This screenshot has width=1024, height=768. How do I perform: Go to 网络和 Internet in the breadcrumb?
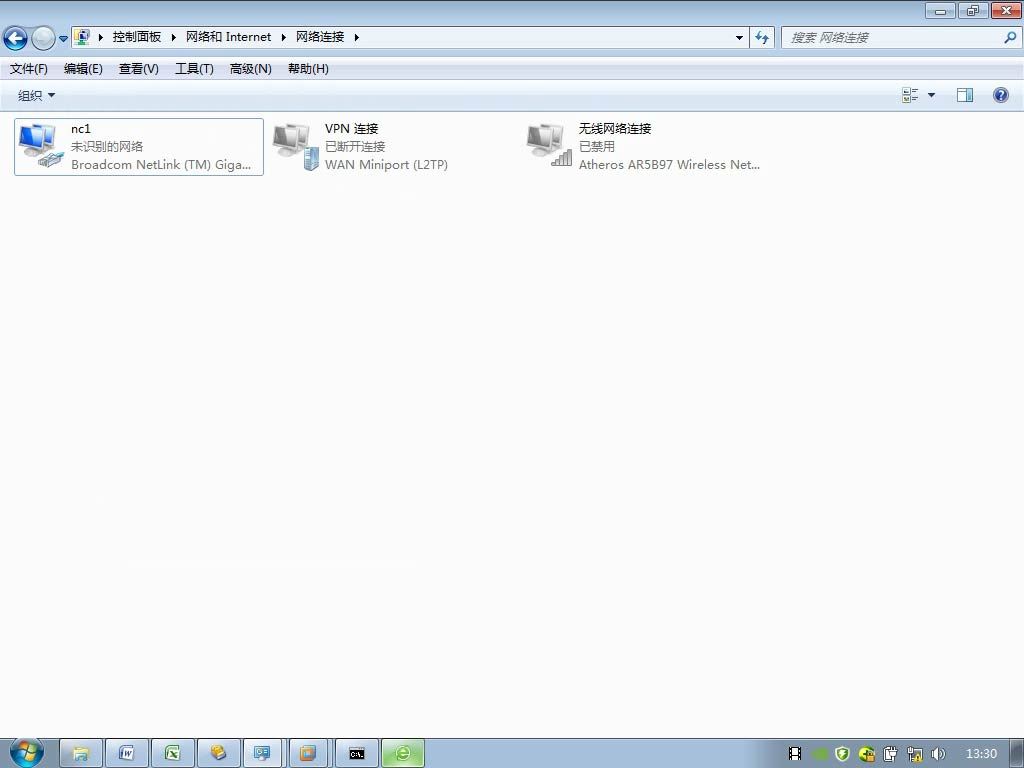(x=229, y=37)
